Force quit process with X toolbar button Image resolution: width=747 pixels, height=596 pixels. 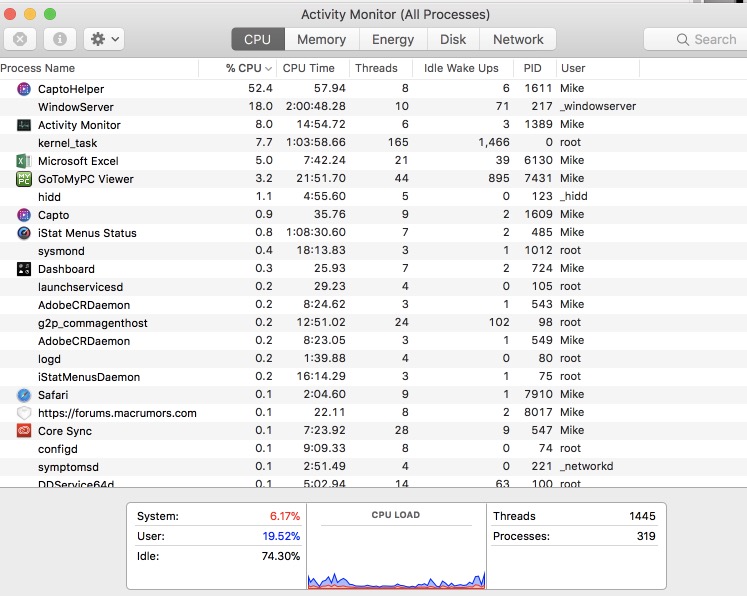coord(20,39)
